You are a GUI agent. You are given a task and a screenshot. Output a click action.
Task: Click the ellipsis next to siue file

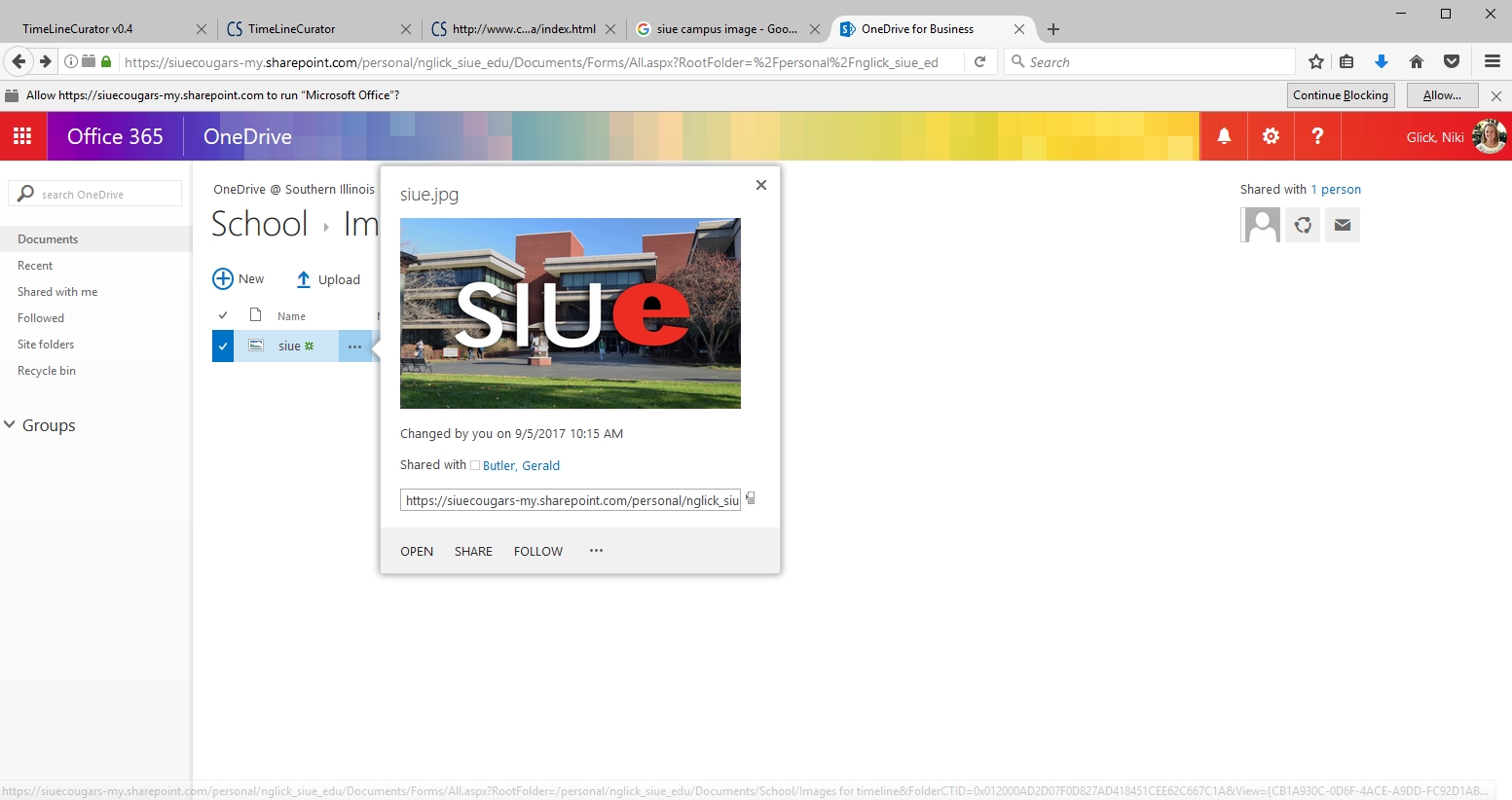(x=354, y=346)
